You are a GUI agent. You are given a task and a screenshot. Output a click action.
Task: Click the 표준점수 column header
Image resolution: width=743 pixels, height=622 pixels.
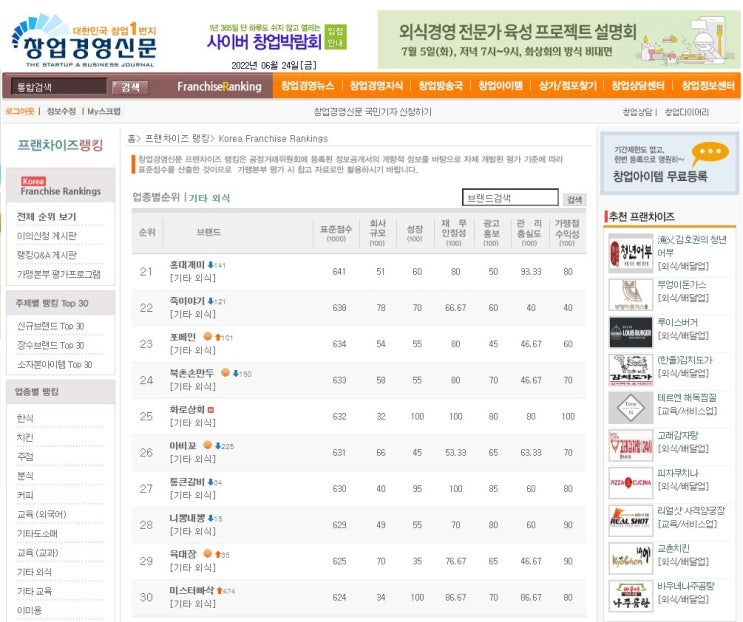click(x=336, y=232)
